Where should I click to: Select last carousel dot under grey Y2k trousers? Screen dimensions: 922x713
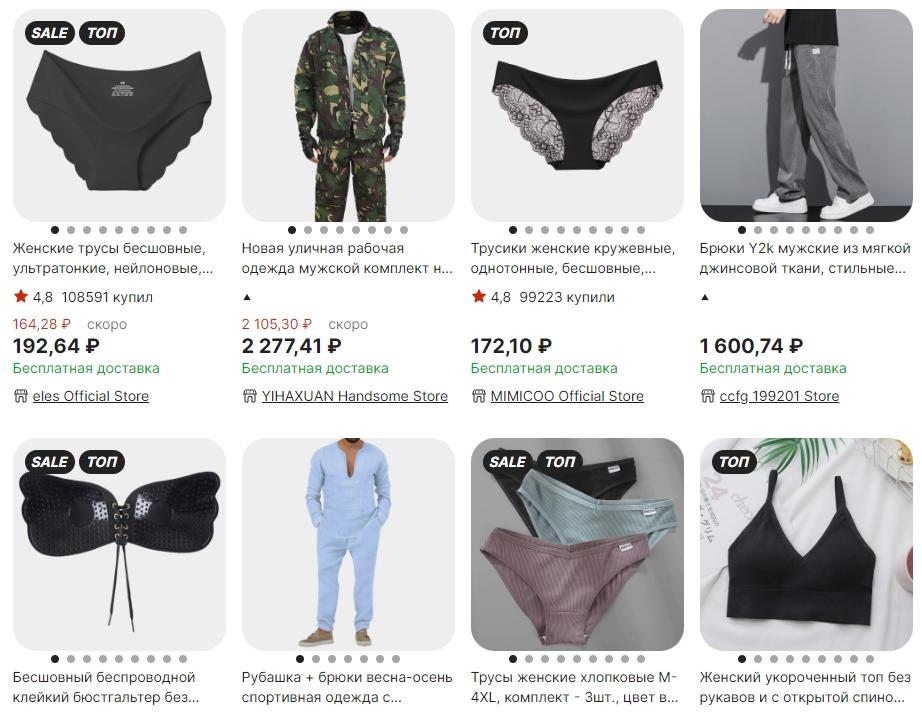tap(870, 230)
